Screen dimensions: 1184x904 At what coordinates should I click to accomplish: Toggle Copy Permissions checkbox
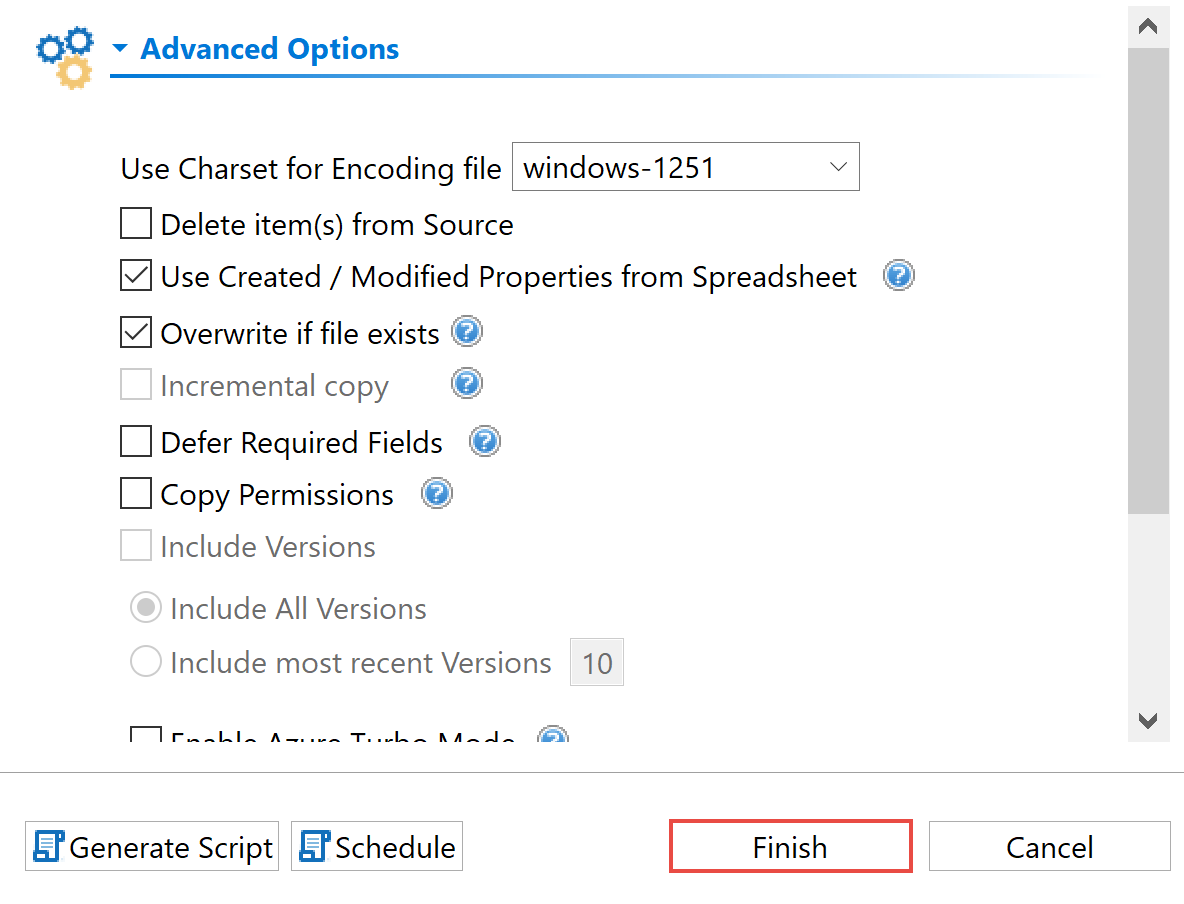tap(136, 494)
